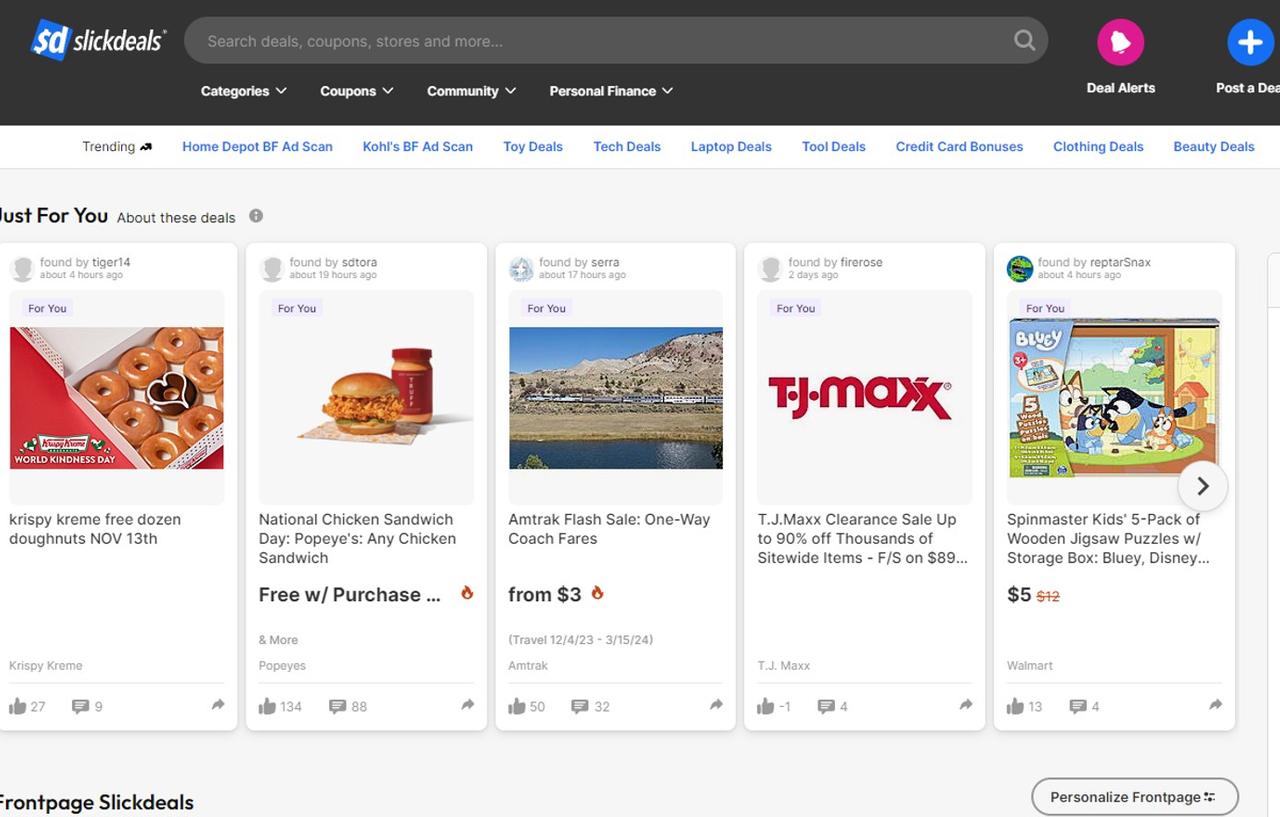Screen dimensions: 1280x817
Task: Open the T.J.Maxx logo thumbnail
Action: pyautogui.click(x=860, y=397)
